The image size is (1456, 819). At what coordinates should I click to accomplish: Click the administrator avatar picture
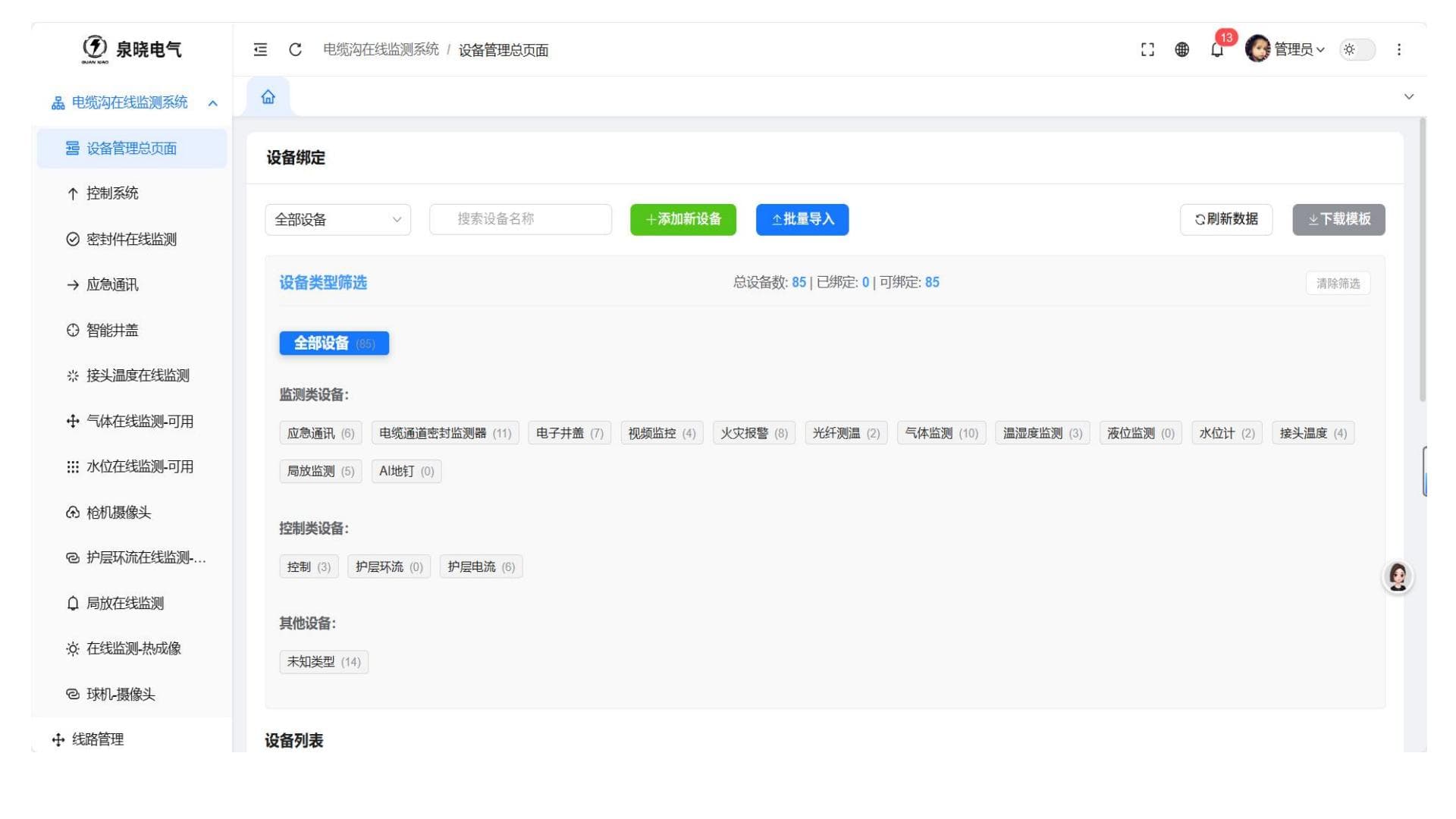1257,49
